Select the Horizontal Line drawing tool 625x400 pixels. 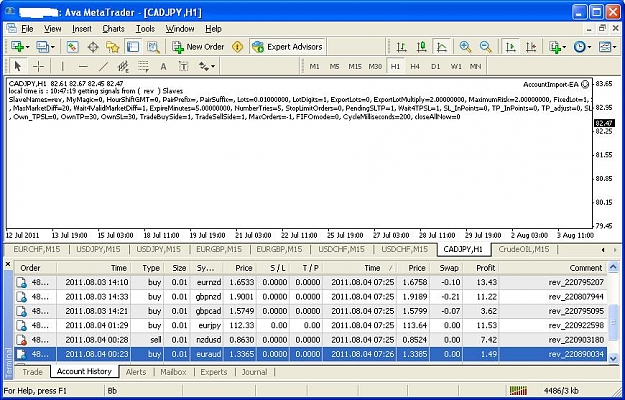83,67
